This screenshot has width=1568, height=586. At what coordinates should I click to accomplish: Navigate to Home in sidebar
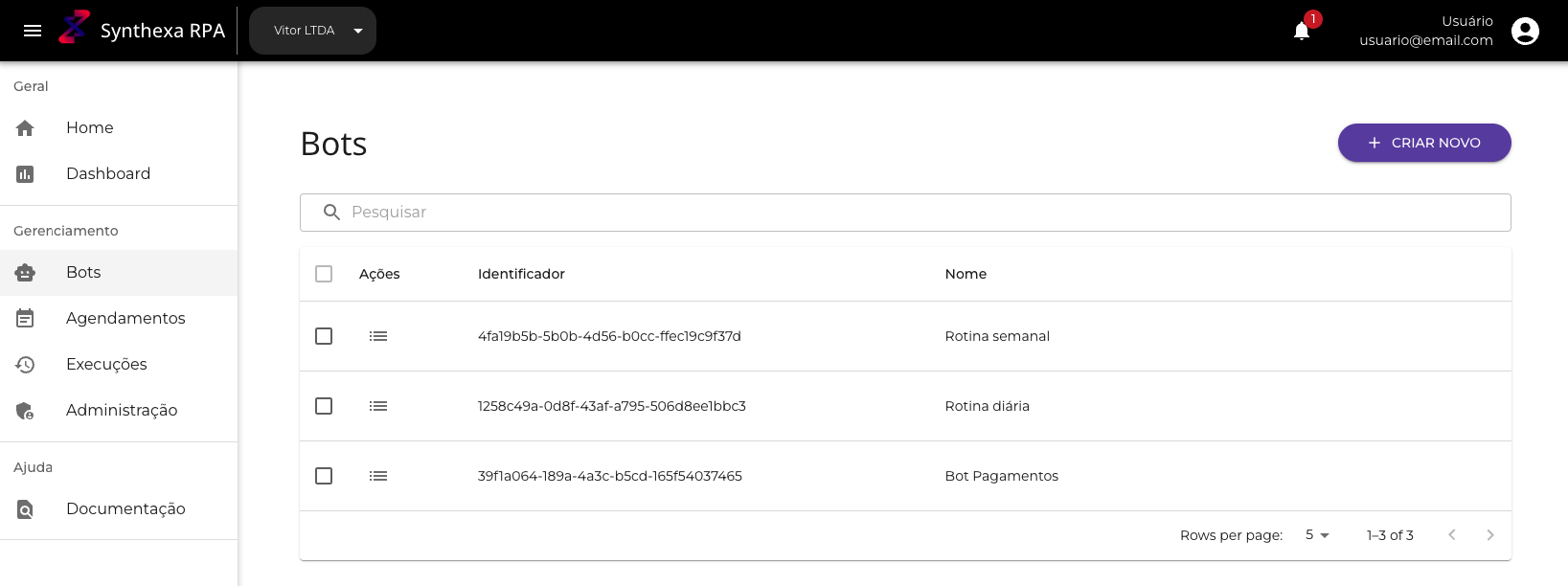pos(119,127)
